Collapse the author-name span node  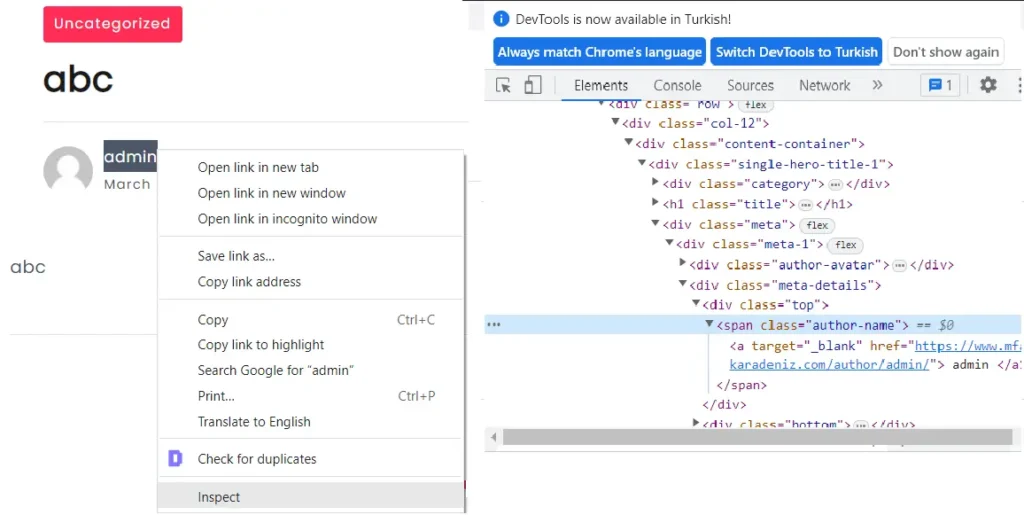click(709, 325)
